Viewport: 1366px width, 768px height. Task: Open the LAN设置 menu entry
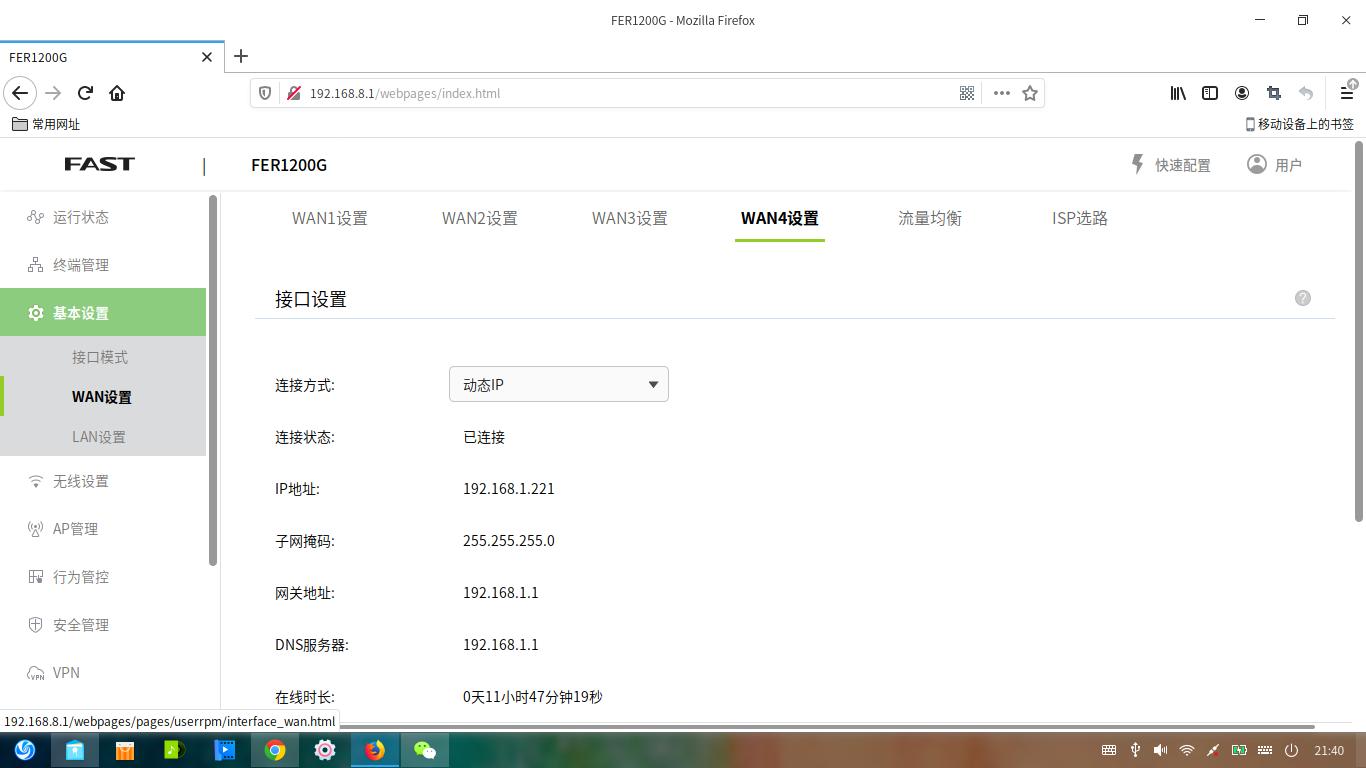point(99,436)
